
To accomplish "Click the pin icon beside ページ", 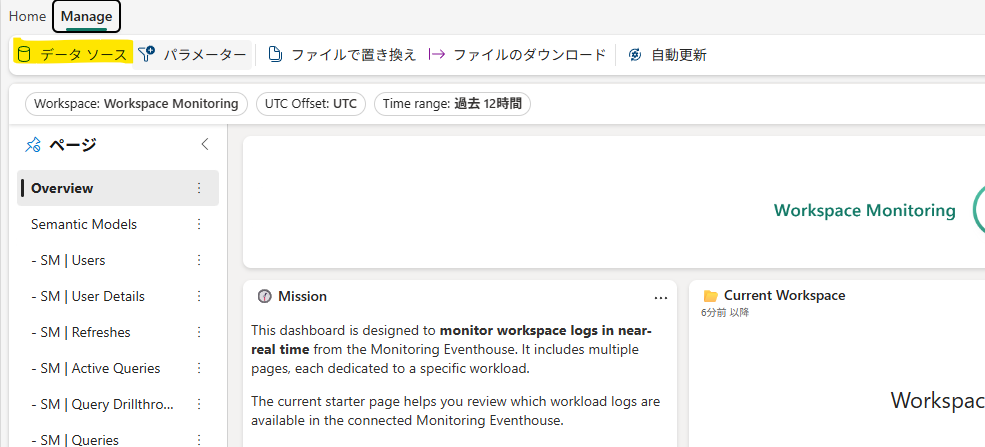I will (x=32, y=145).
